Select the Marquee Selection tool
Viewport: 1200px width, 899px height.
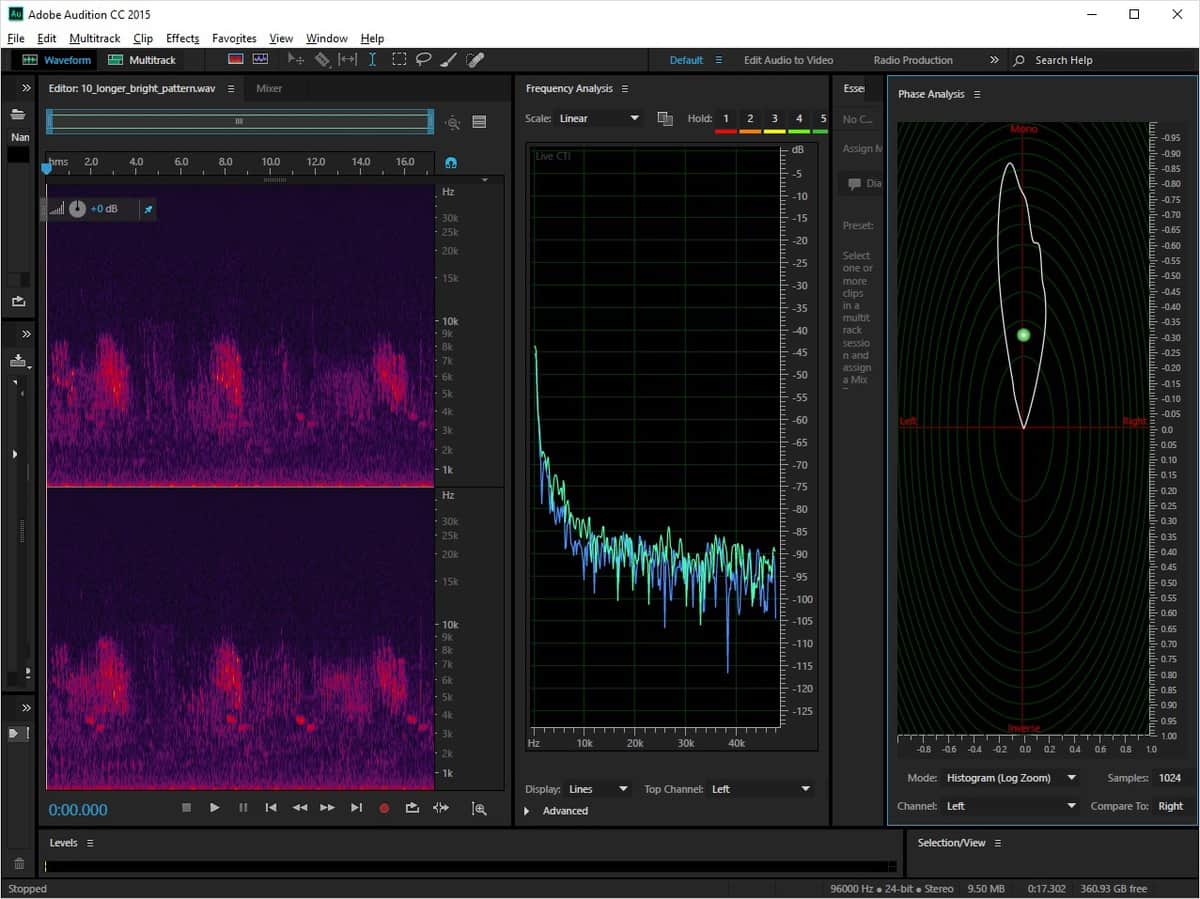point(399,60)
